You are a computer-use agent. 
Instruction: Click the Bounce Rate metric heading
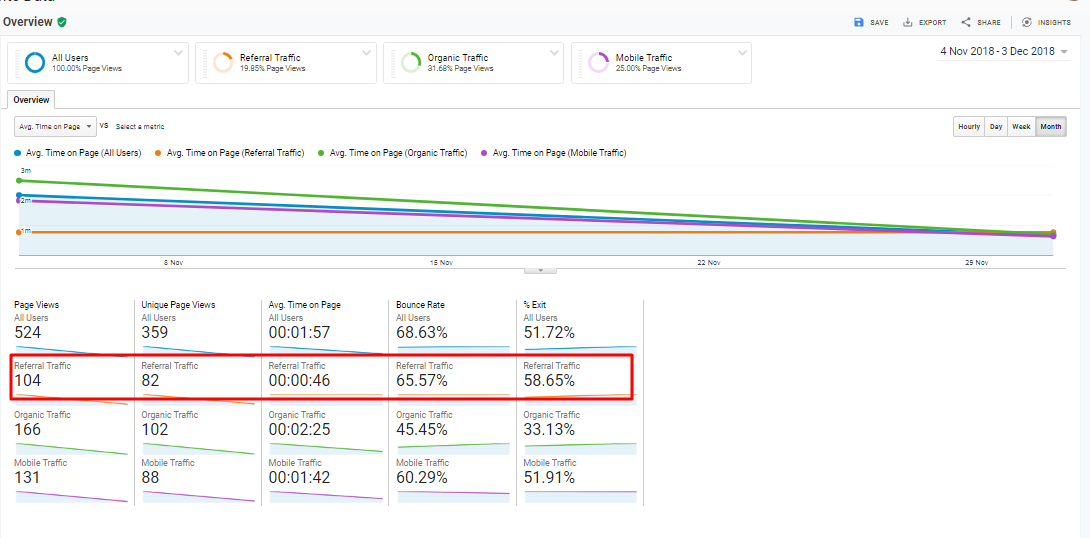(420, 305)
